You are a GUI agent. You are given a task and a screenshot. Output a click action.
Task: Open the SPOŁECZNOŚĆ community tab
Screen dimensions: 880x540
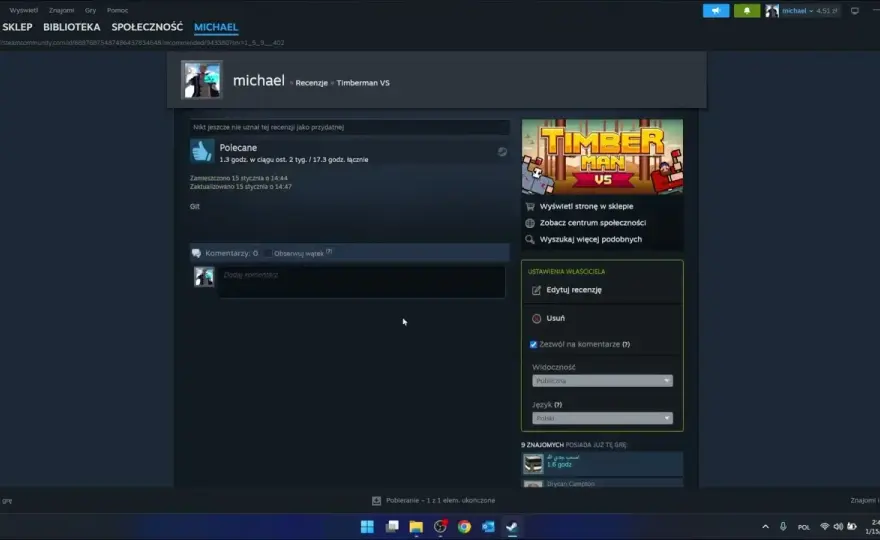point(147,27)
